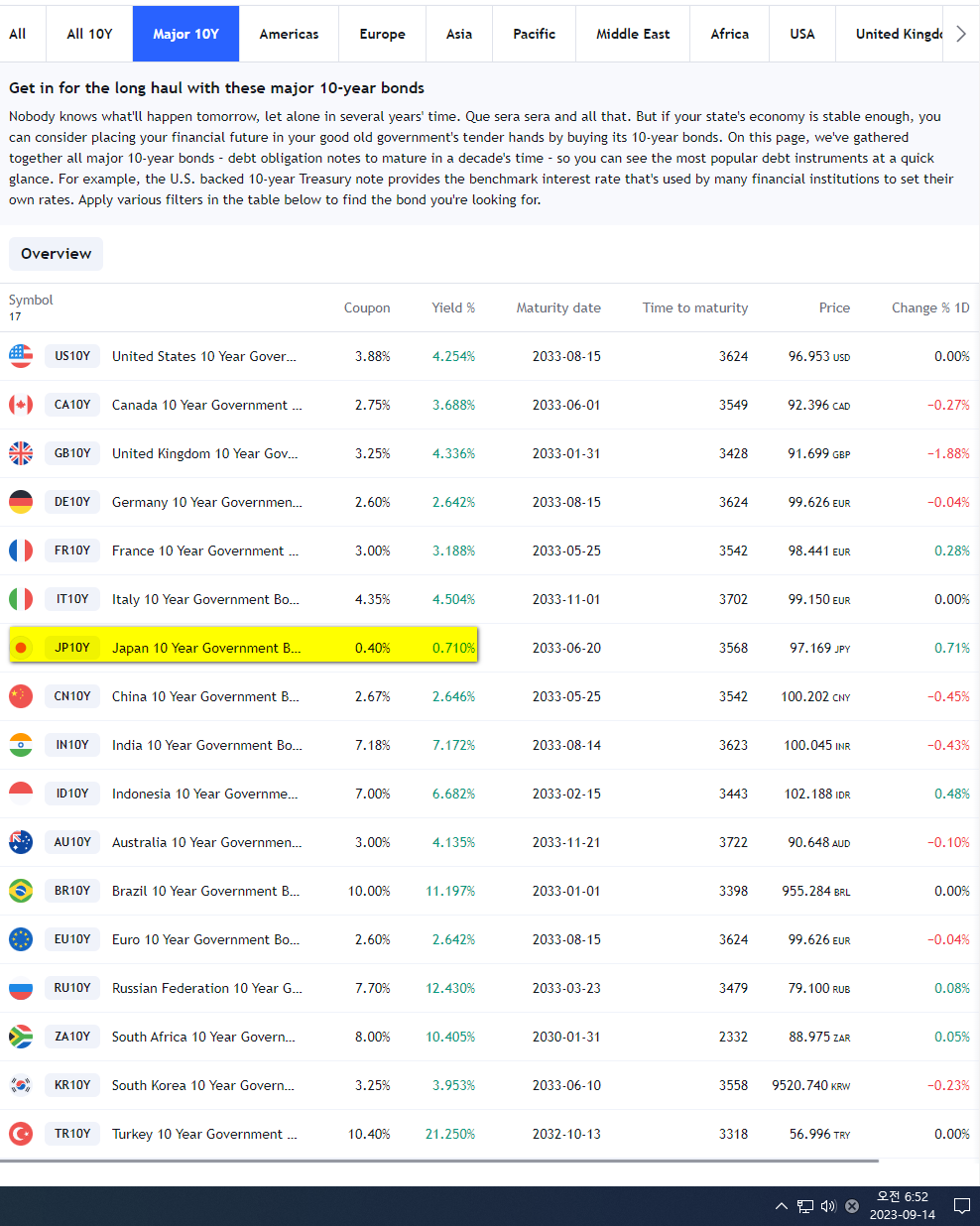Open the Europe tab
This screenshot has width=980, height=1226.
(x=382, y=34)
